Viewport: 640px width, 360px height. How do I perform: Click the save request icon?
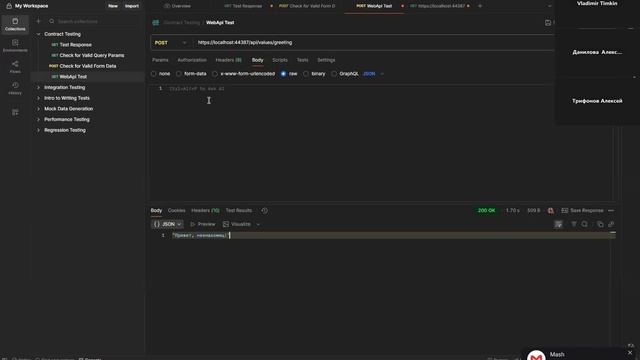pos(548,23)
